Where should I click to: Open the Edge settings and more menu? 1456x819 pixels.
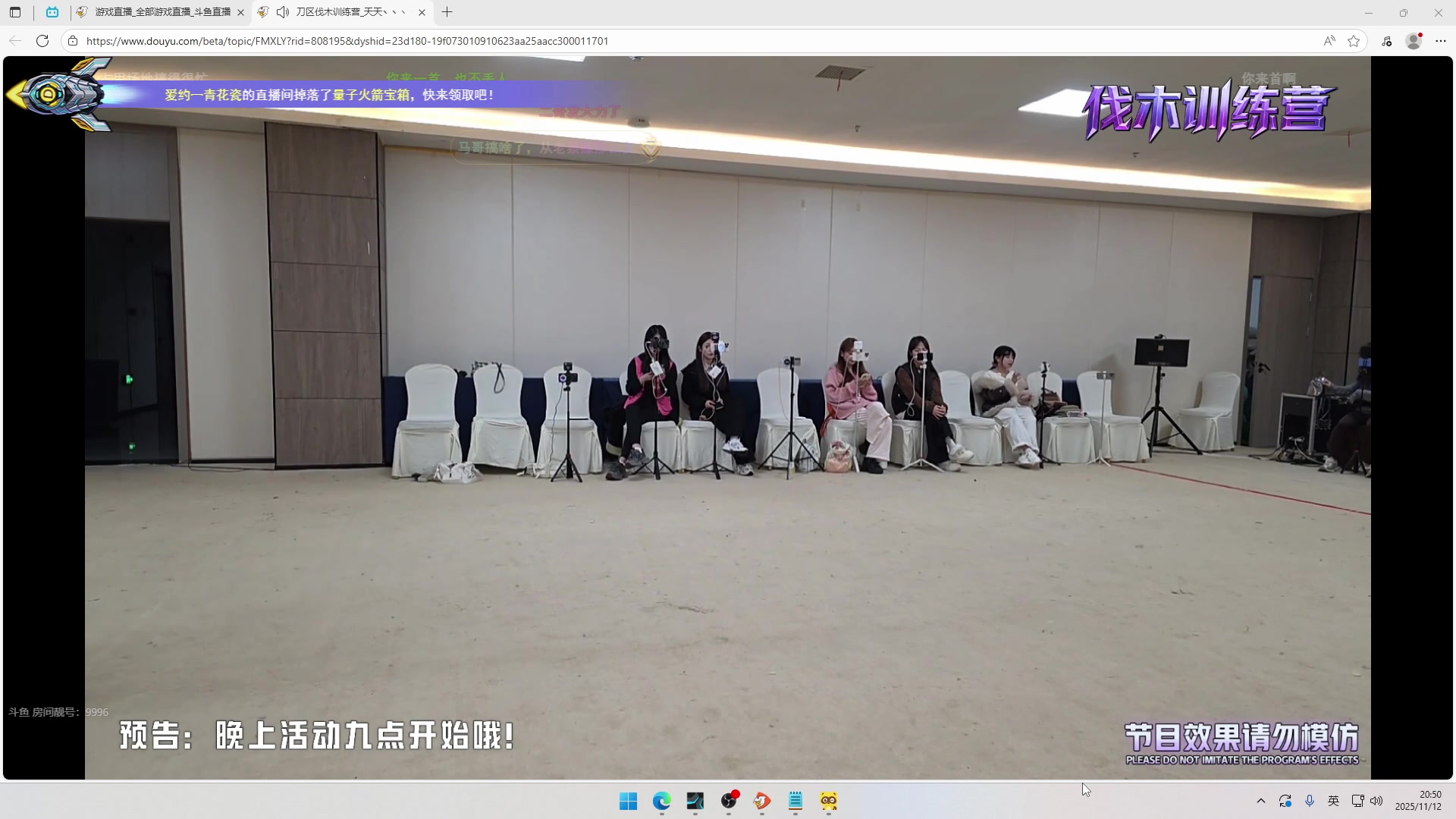1442,41
